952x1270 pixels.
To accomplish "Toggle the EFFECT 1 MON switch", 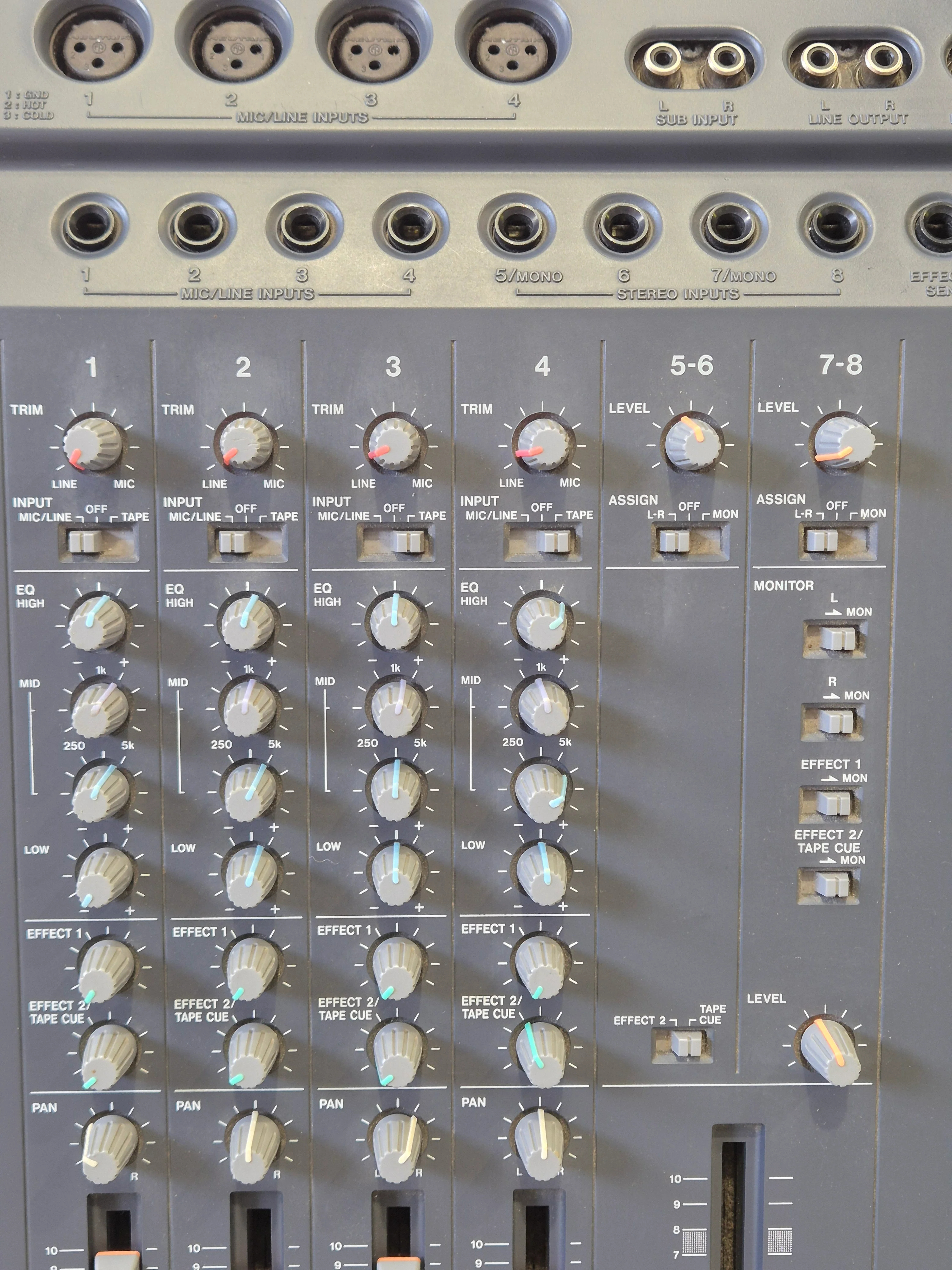I will pos(831,804).
